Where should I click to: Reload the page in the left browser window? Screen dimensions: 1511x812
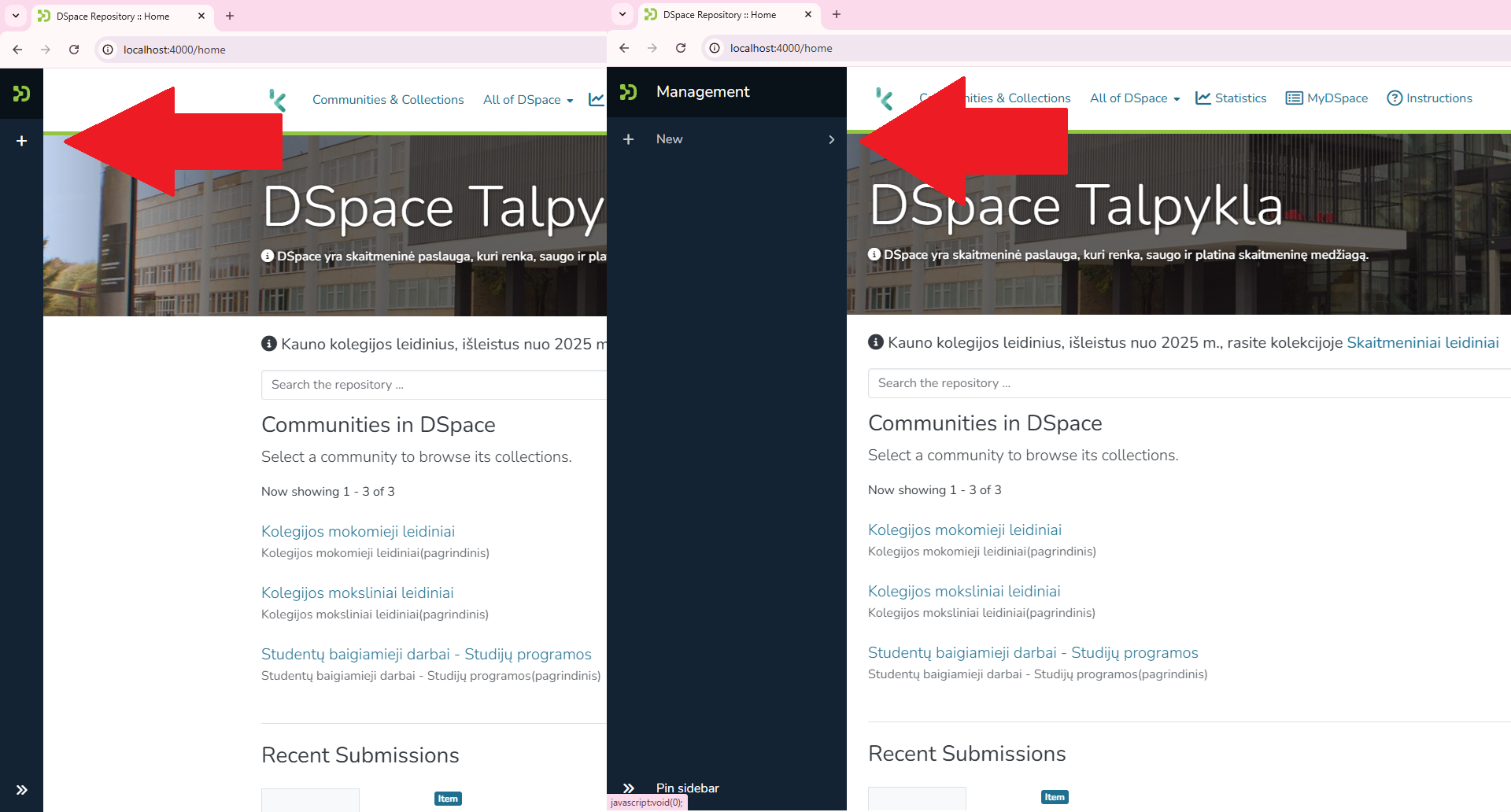74,50
